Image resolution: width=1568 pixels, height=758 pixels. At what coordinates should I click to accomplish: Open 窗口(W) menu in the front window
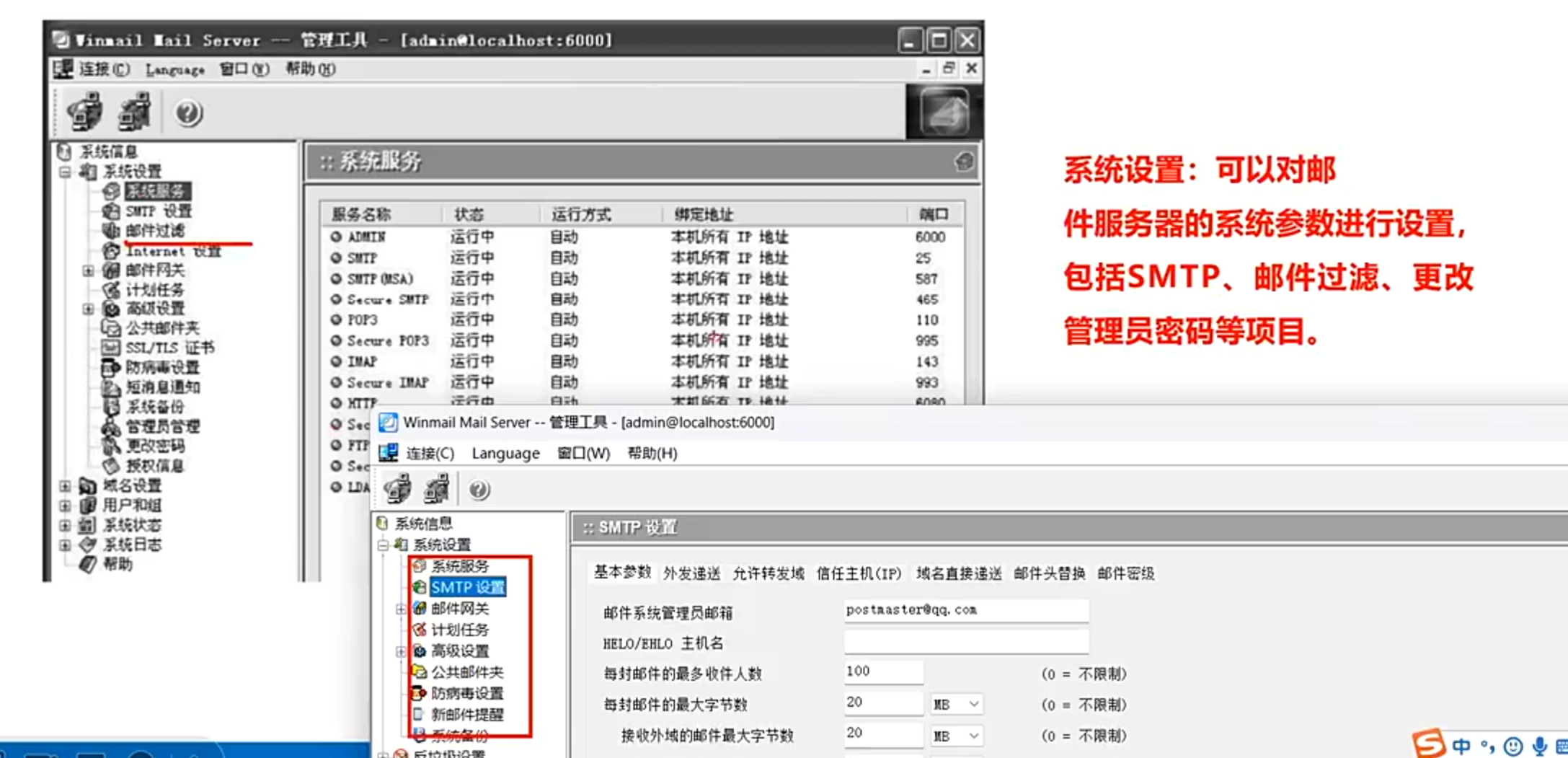coord(583,453)
